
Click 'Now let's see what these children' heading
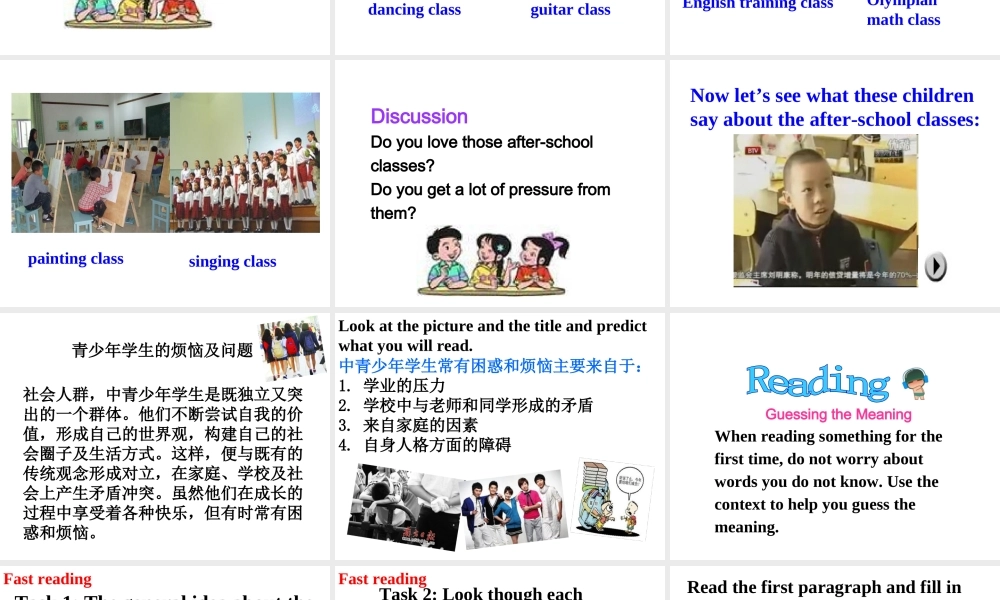(832, 96)
